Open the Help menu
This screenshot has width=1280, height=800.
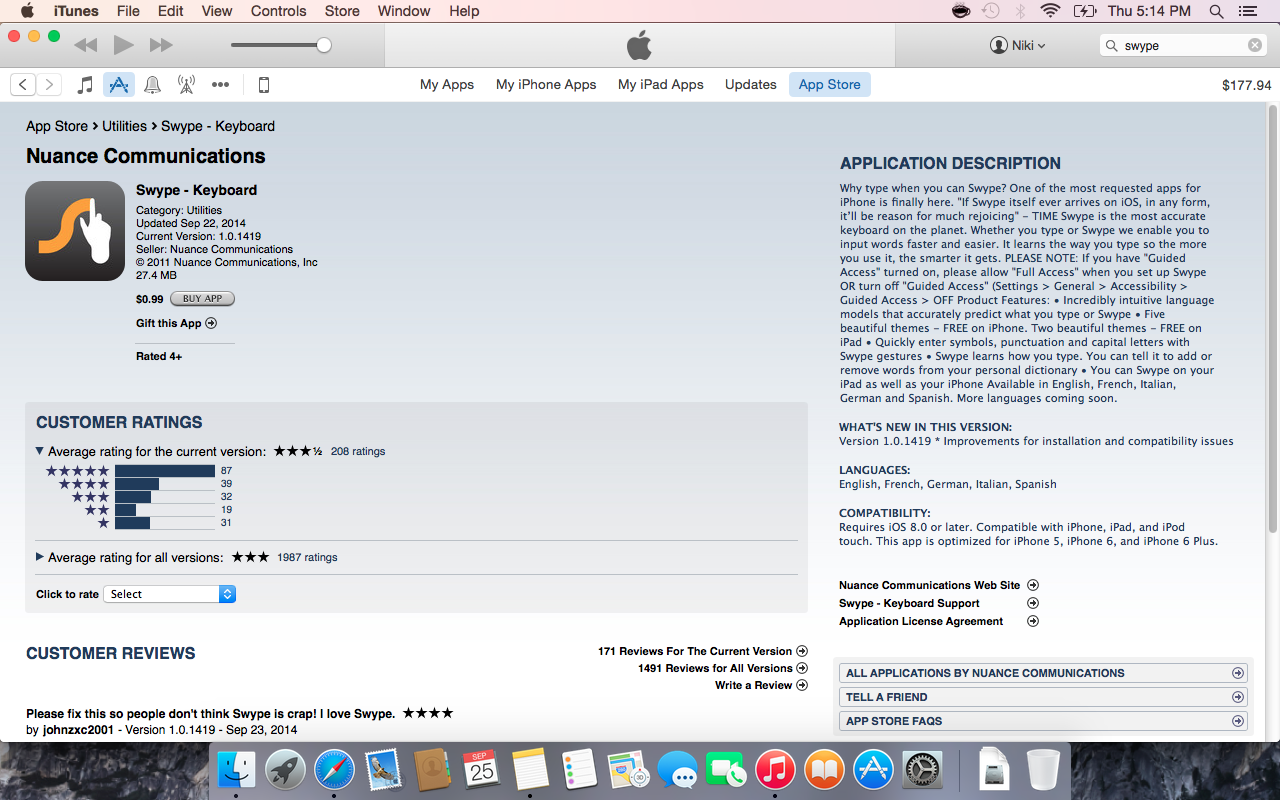click(x=464, y=11)
